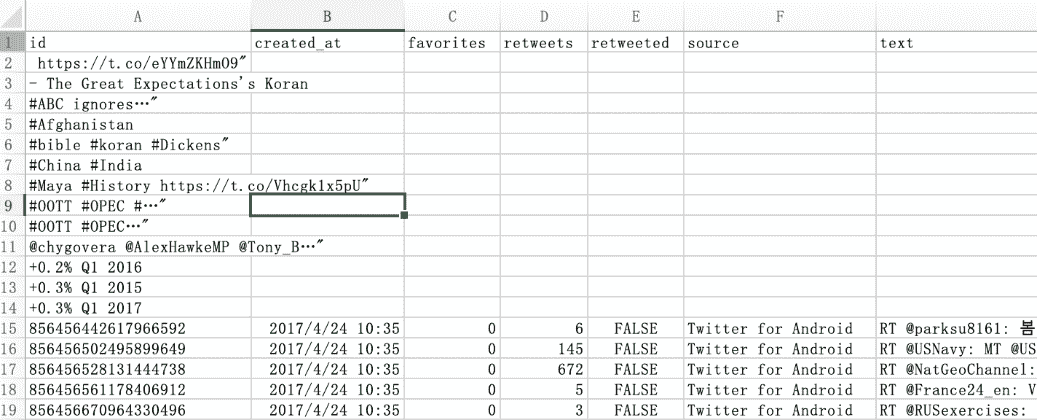1037x420 pixels.
Task: Click the retweets cell showing 672
Action: click(542, 369)
